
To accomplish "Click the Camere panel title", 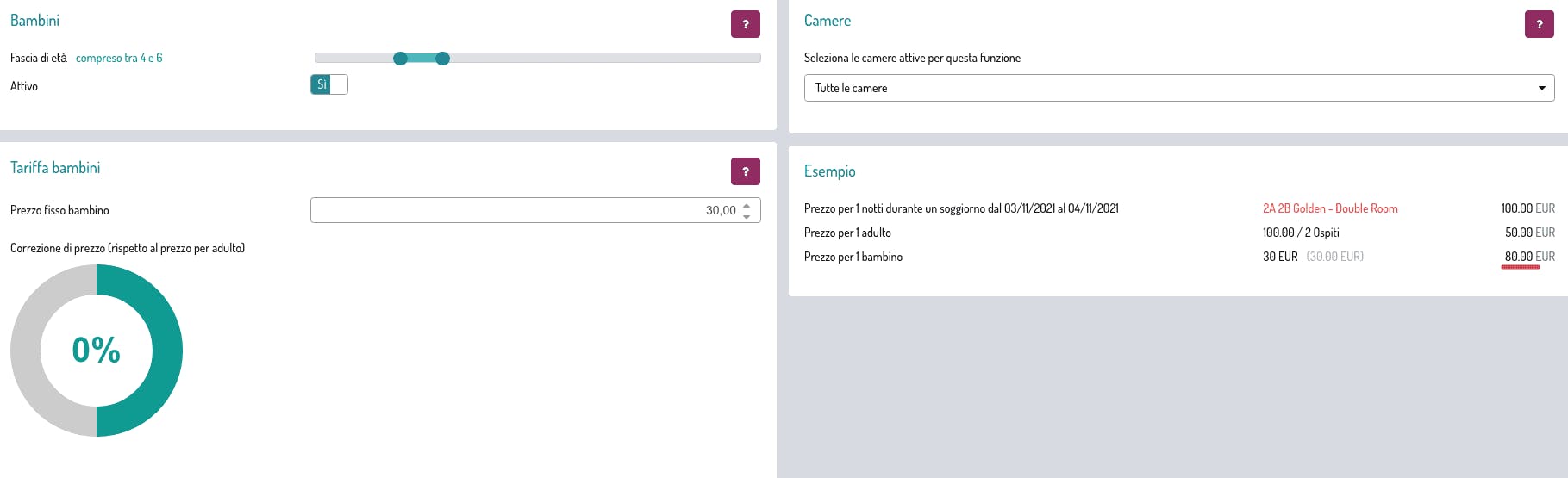I will coord(828,21).
